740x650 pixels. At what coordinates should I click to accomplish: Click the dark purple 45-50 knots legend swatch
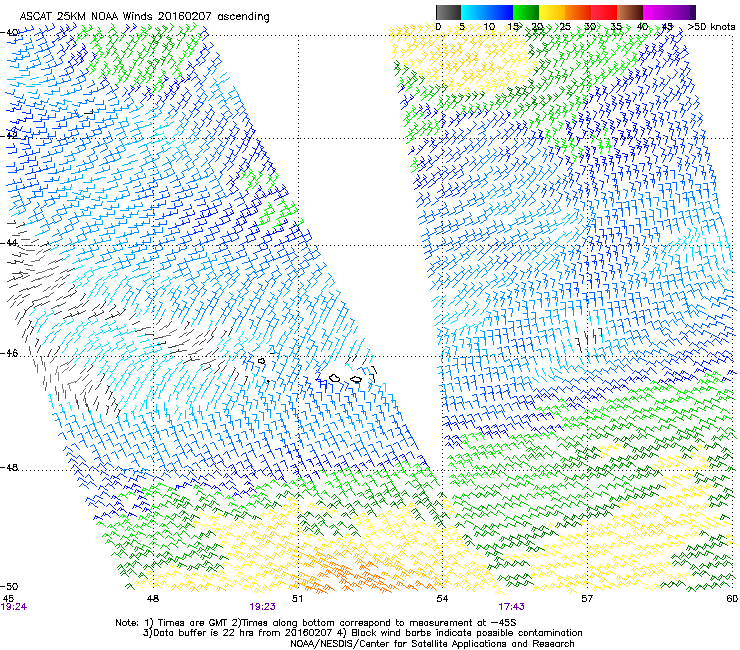coord(682,12)
